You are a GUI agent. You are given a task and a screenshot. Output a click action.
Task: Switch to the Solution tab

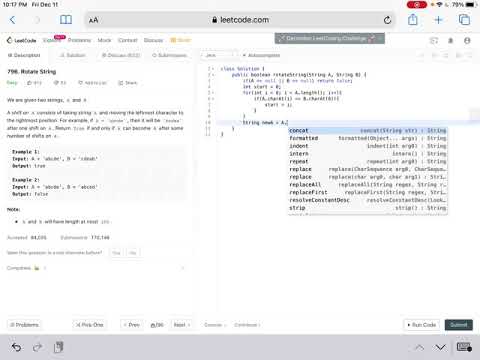tap(73, 55)
